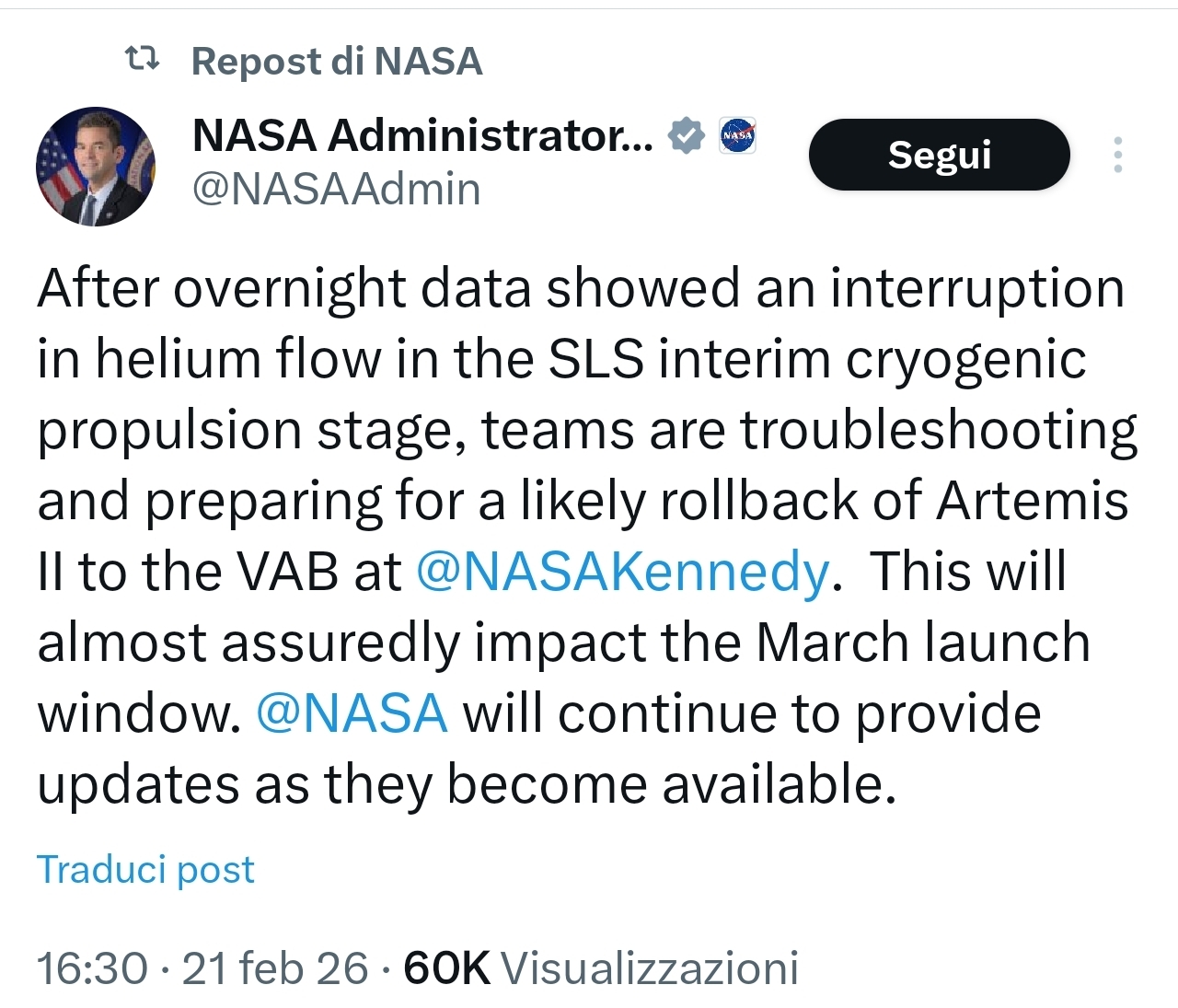Click the words "Artemis" in the post
The height and width of the screenshot is (1008, 1178).
(x=1032, y=502)
